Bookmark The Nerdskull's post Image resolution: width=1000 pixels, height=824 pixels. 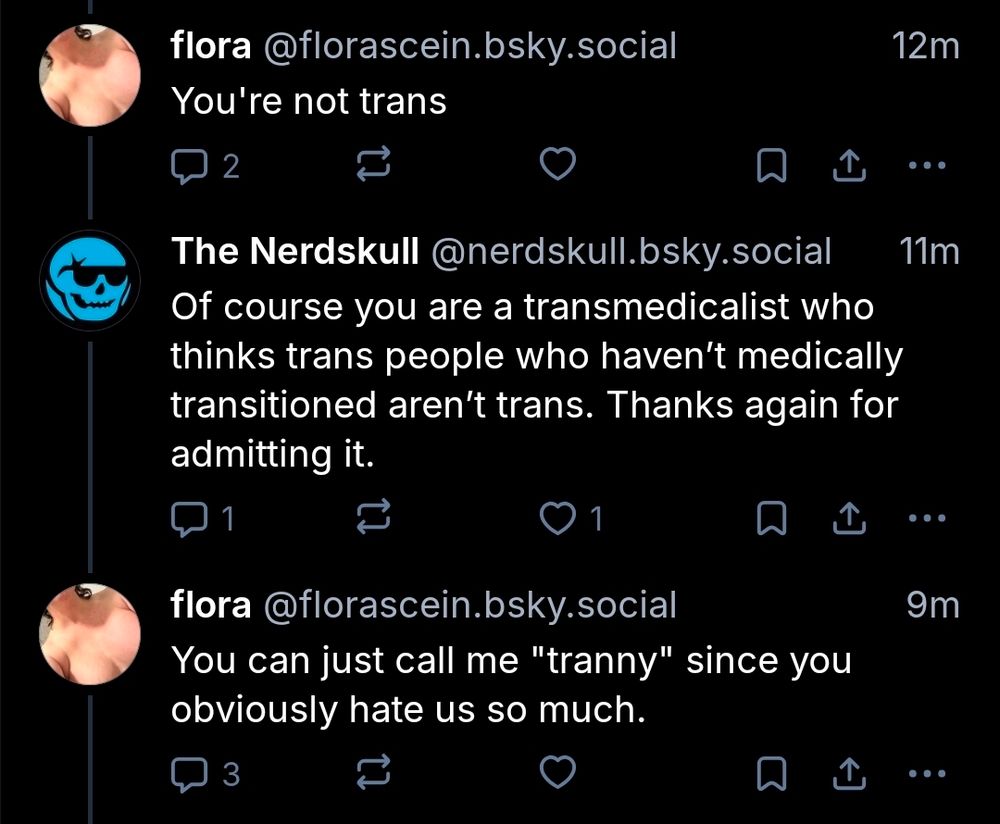(770, 518)
